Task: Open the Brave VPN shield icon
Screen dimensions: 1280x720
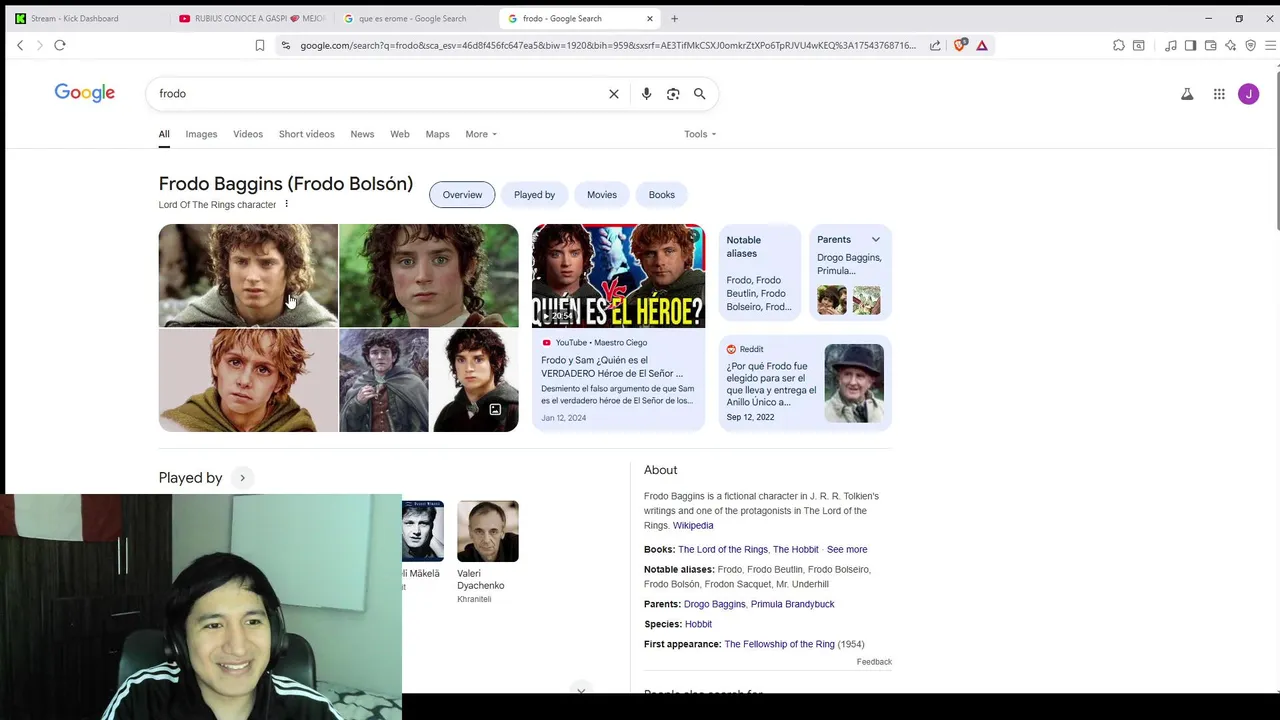Action: [1251, 45]
